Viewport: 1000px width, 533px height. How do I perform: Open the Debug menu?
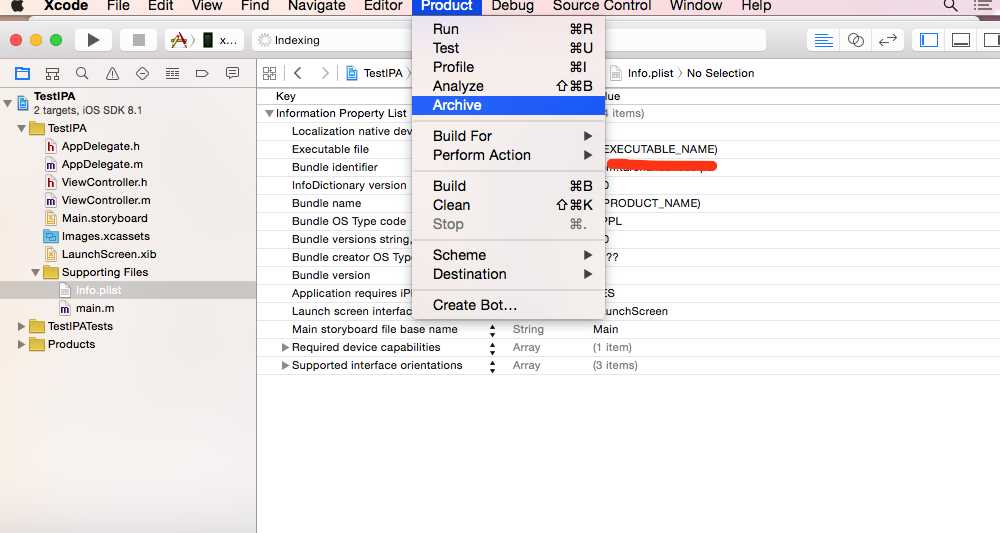[x=512, y=6]
